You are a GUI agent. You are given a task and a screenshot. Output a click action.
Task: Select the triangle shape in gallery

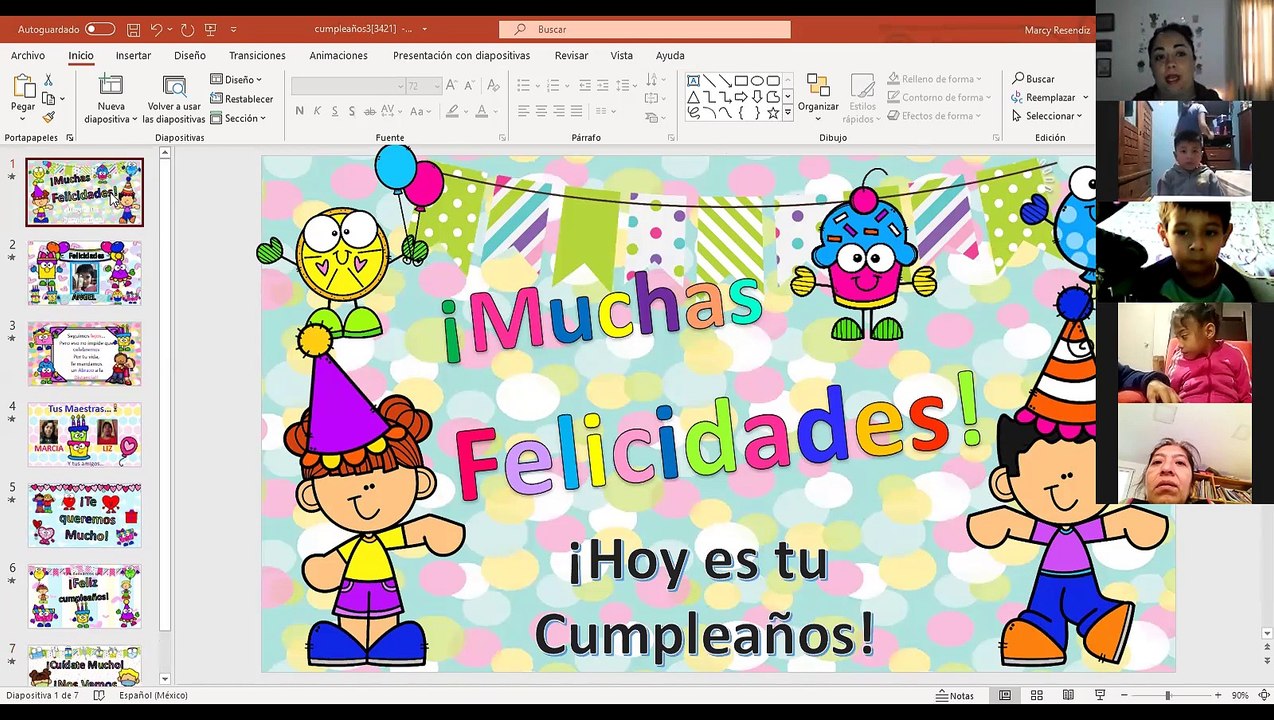[x=693, y=97]
